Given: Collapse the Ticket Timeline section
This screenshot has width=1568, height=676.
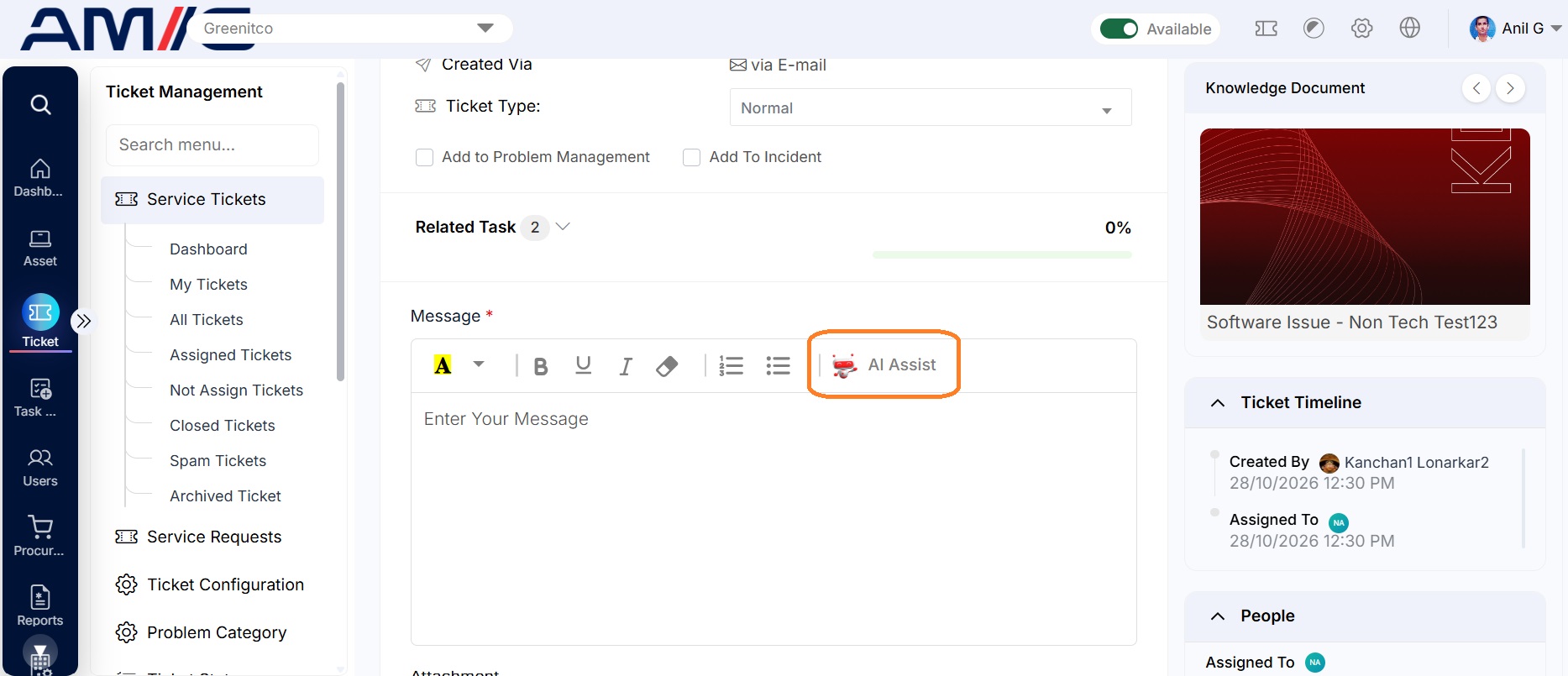Looking at the screenshot, I should tap(1217, 403).
